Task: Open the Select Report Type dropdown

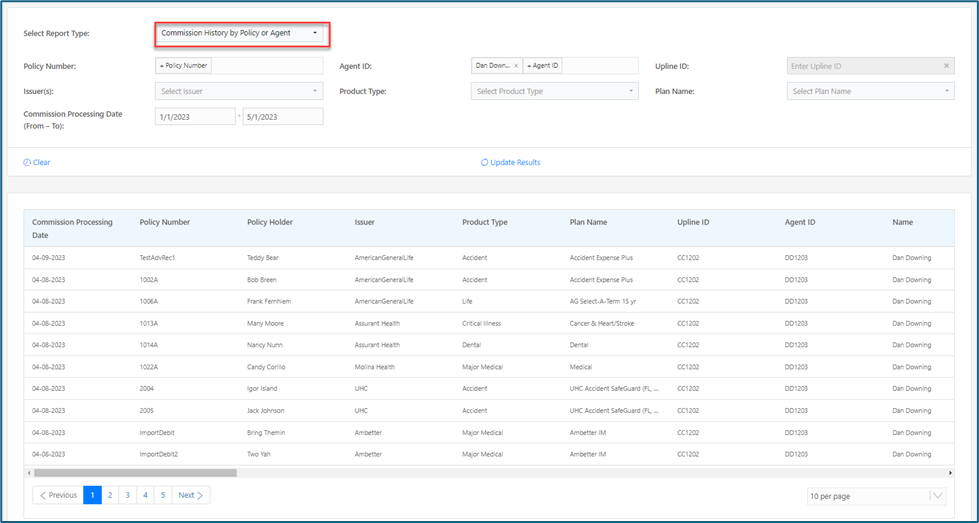Action: pyautogui.click(x=239, y=33)
